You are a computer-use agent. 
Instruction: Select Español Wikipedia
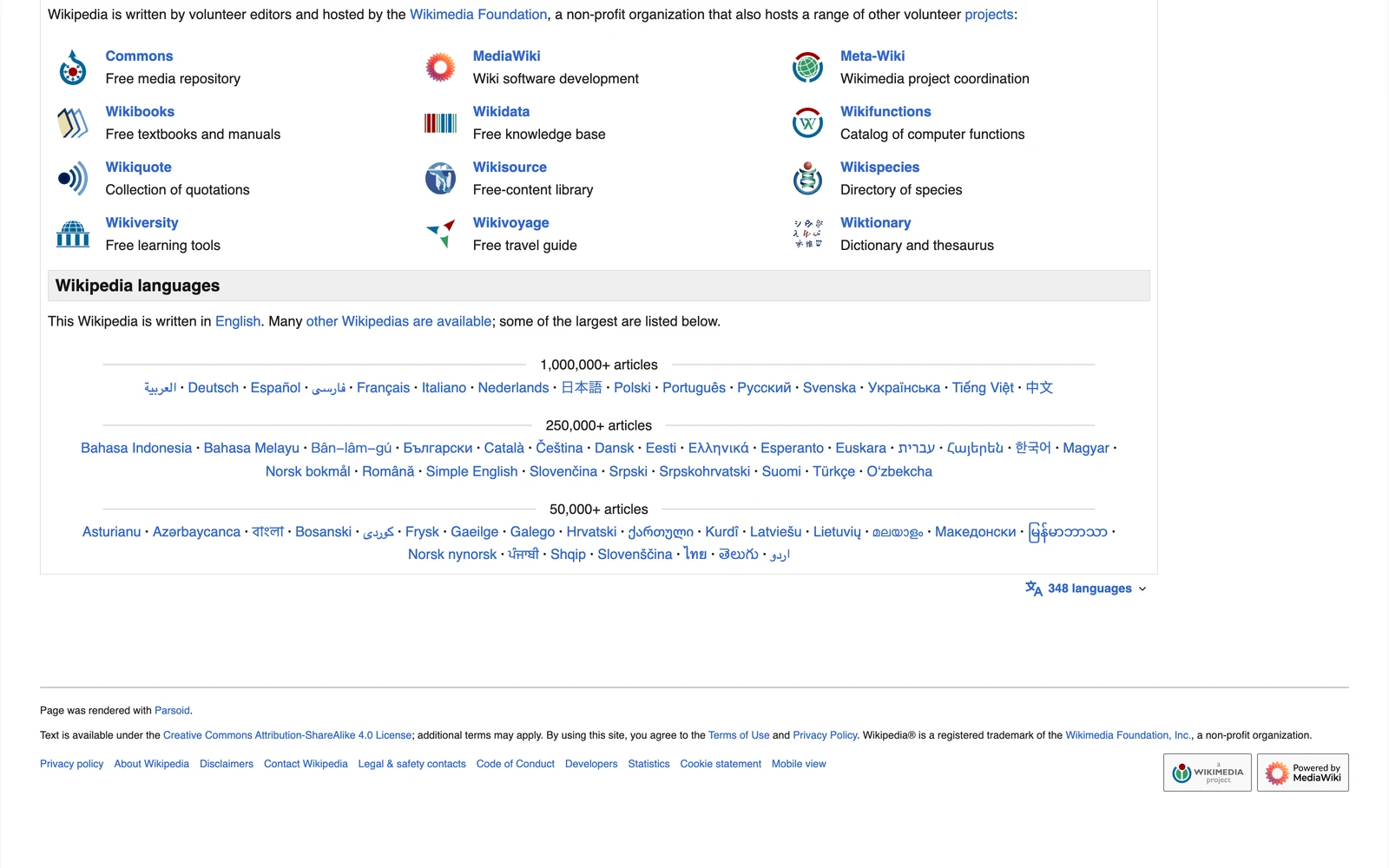click(x=275, y=387)
